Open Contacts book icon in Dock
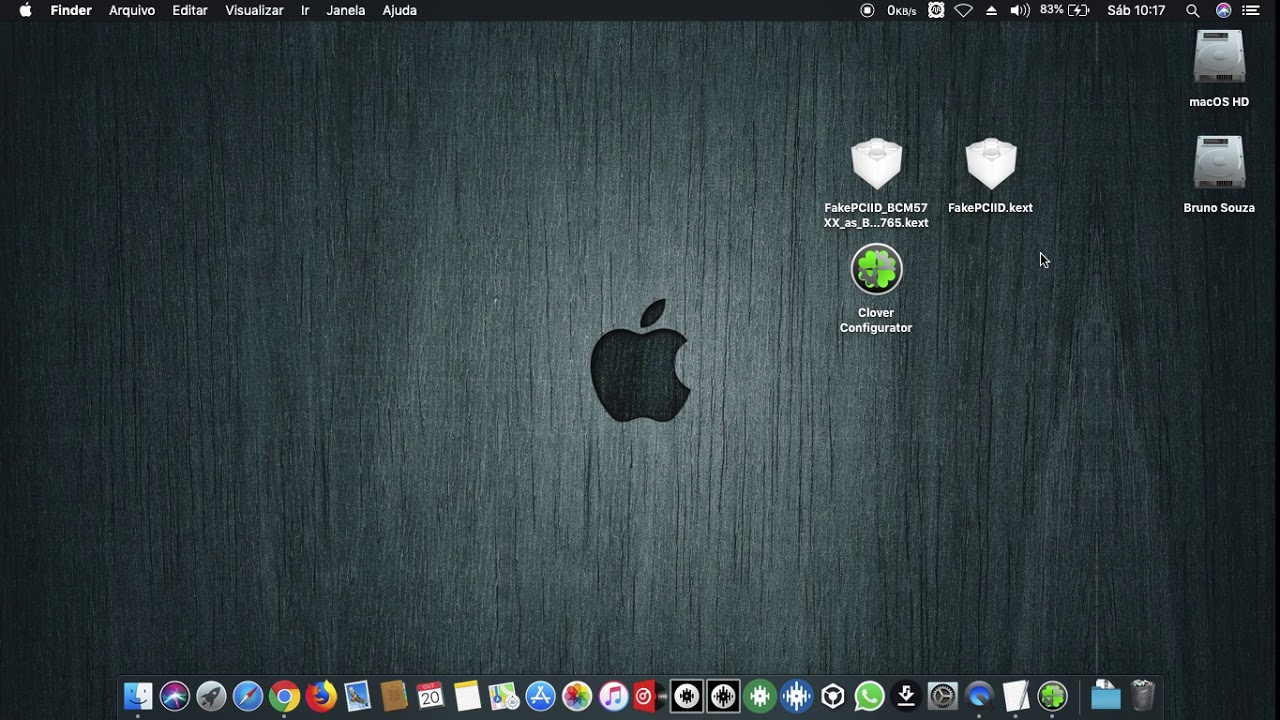 tap(394, 696)
